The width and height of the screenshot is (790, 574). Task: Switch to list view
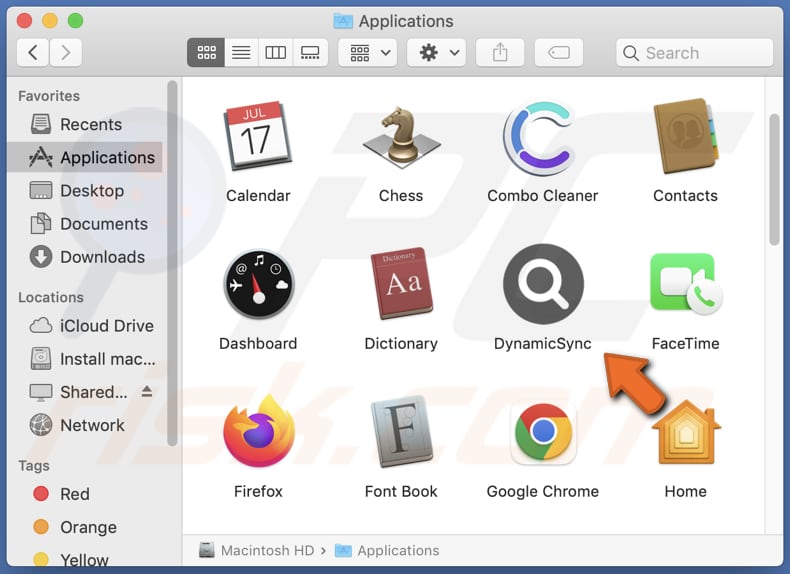point(241,52)
